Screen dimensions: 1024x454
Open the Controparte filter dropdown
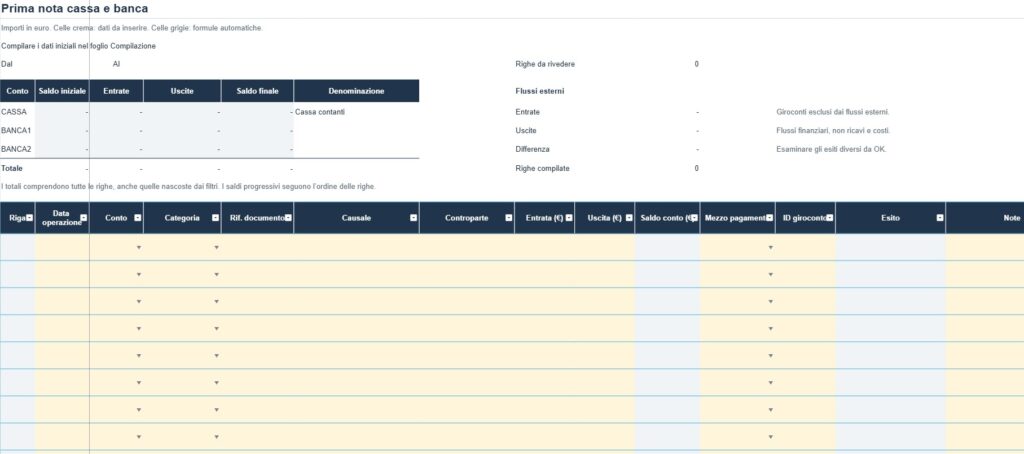pyautogui.click(x=509, y=218)
